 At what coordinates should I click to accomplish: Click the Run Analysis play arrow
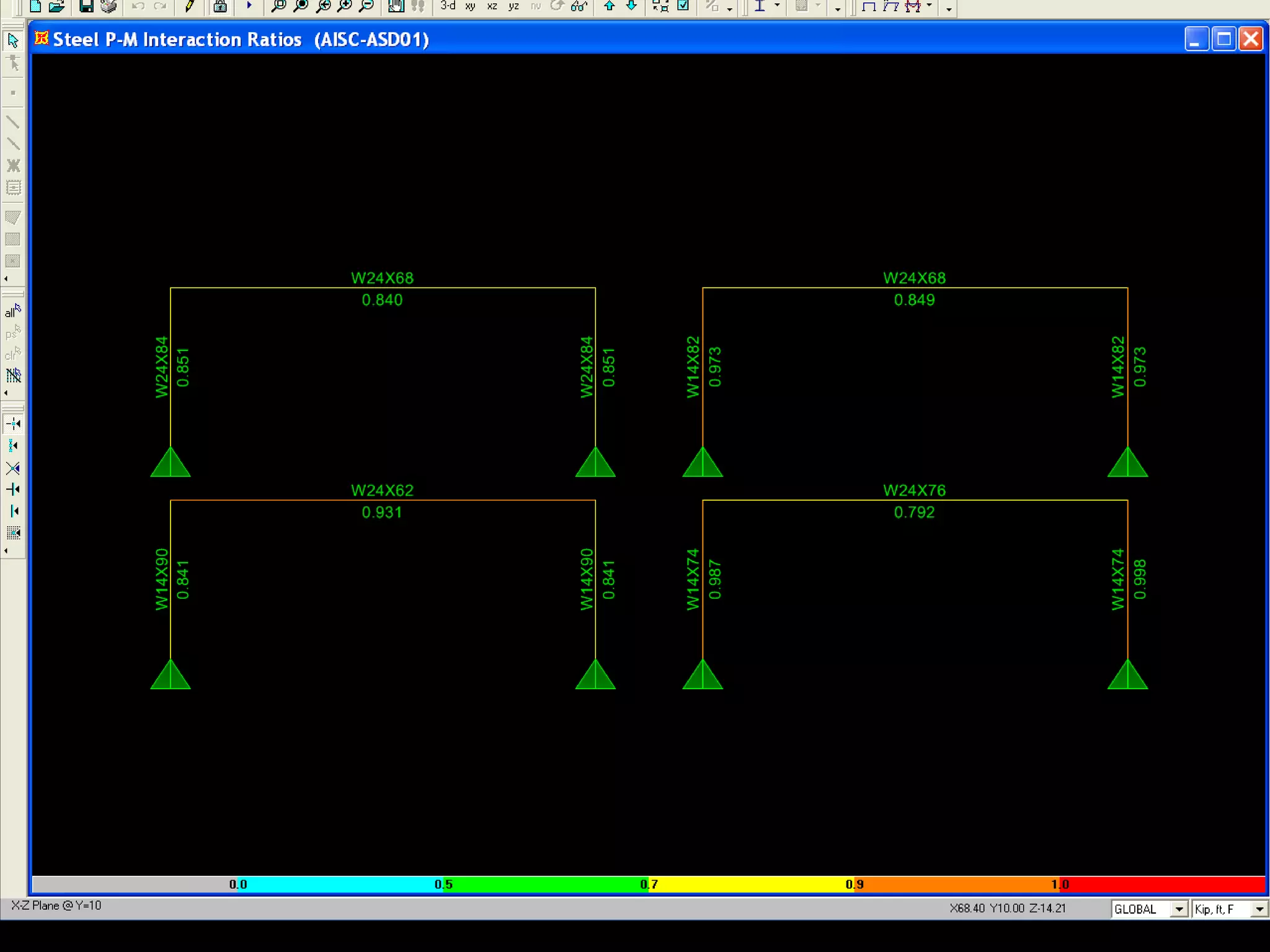click(249, 6)
